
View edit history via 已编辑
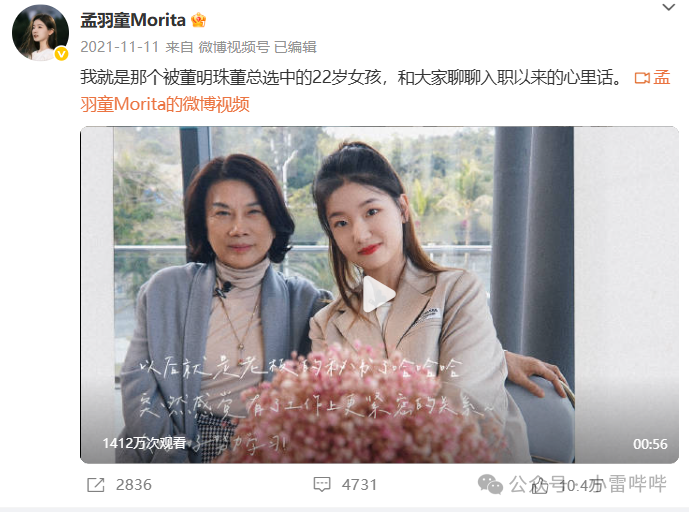tap(295, 47)
